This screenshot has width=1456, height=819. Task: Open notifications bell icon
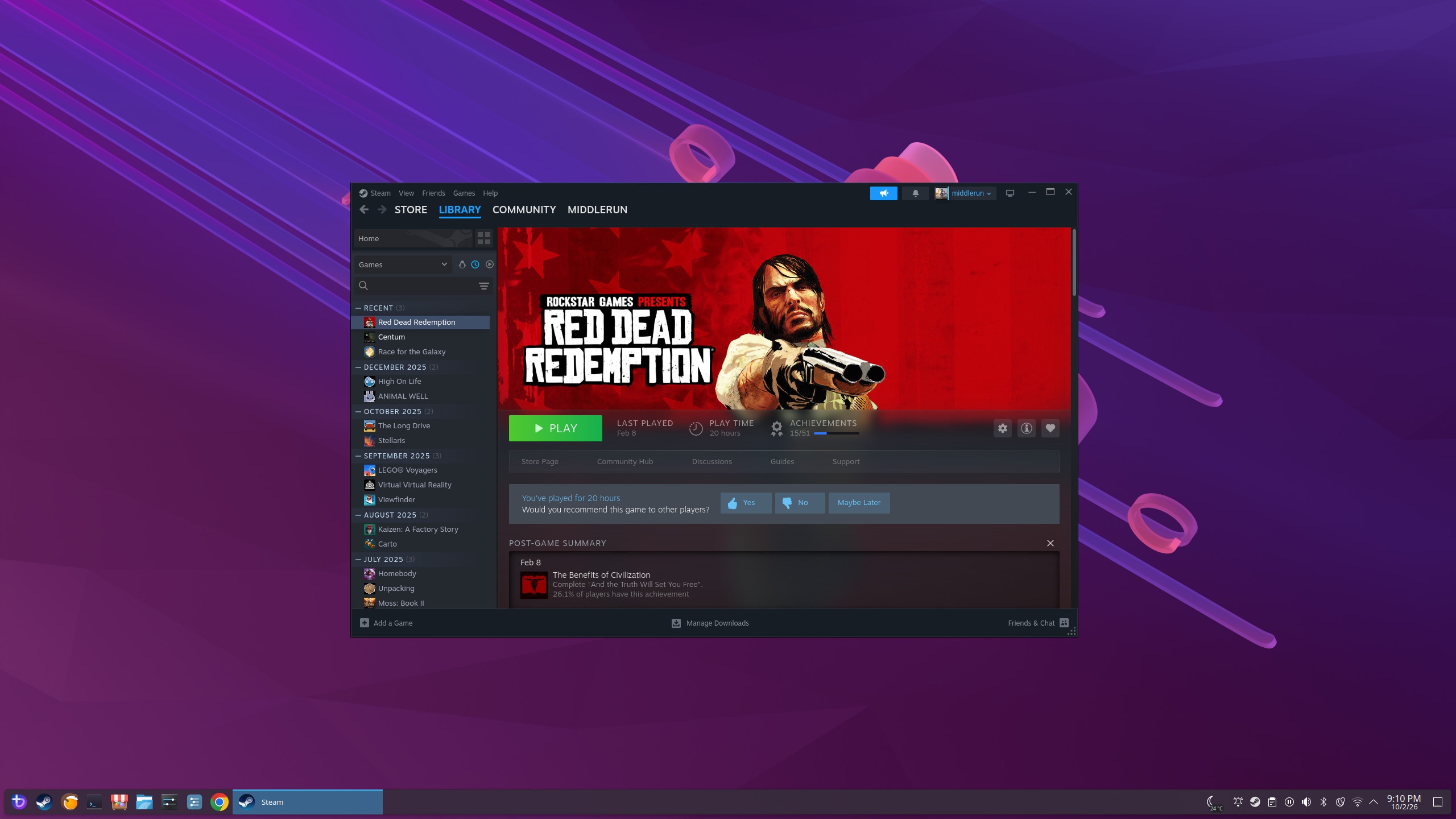tap(915, 193)
